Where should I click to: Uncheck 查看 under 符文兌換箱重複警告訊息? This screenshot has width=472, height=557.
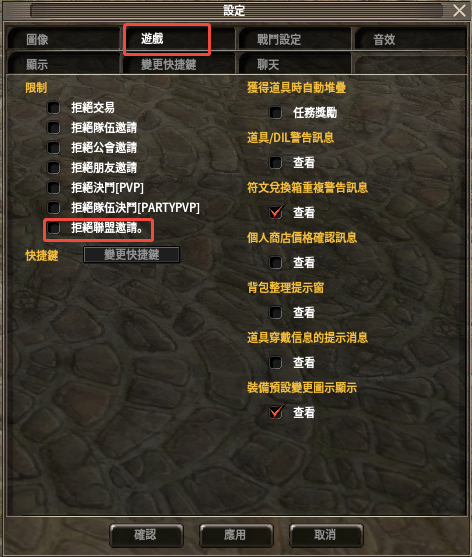(x=276, y=212)
